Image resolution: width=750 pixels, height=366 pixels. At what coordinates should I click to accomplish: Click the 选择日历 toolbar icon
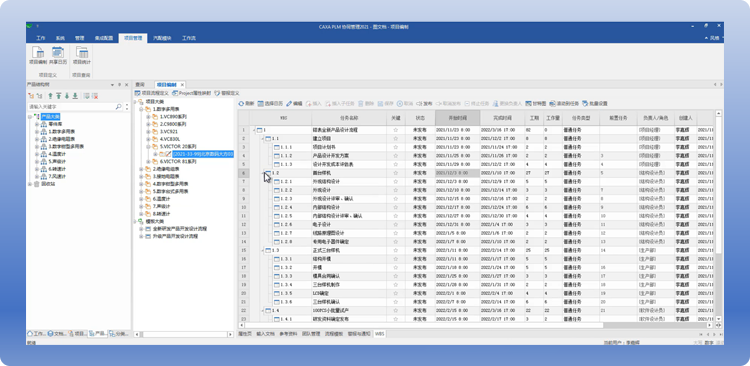click(270, 103)
